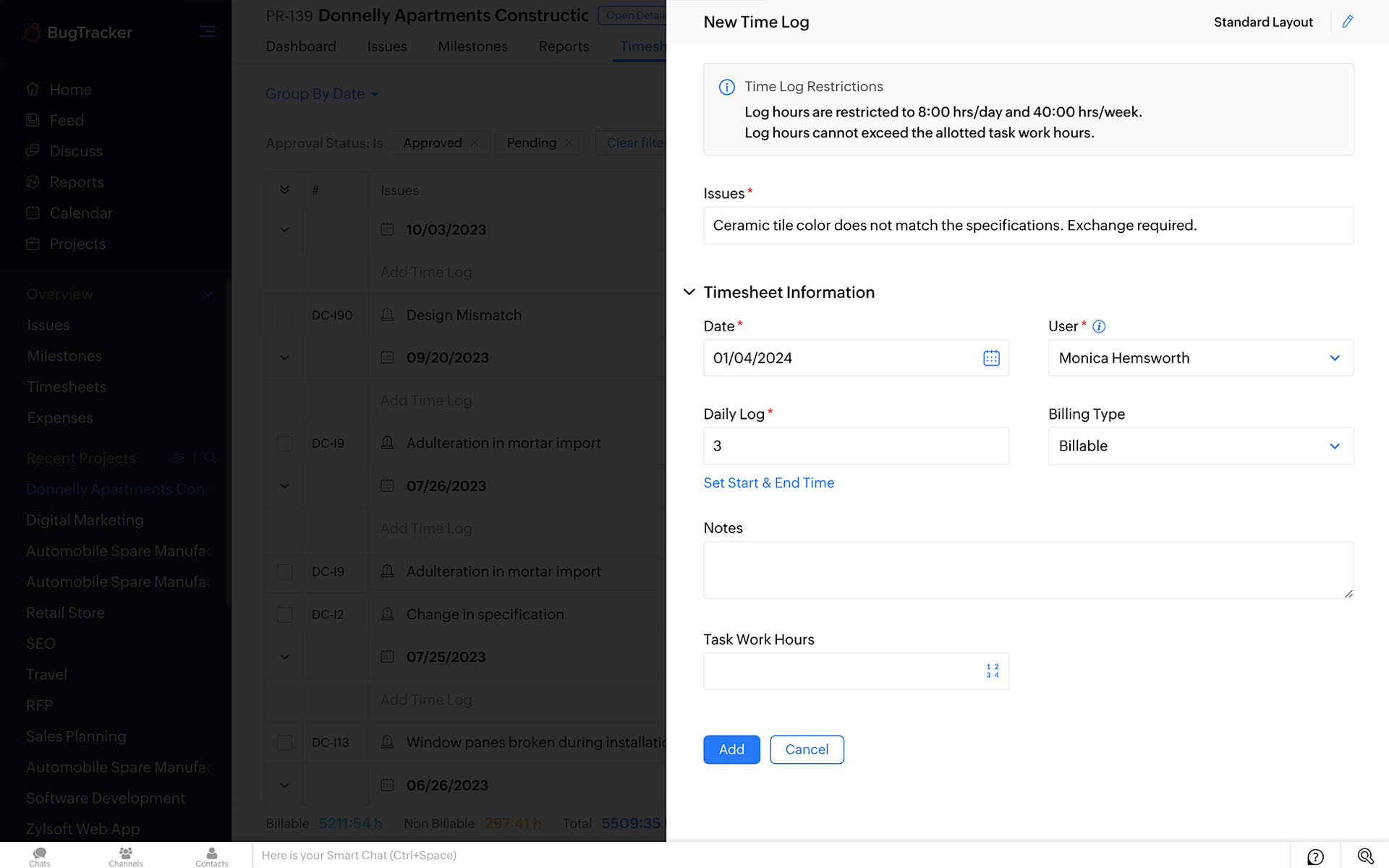Open the Billing Type dropdown
The width and height of the screenshot is (1389, 868).
click(1200, 446)
